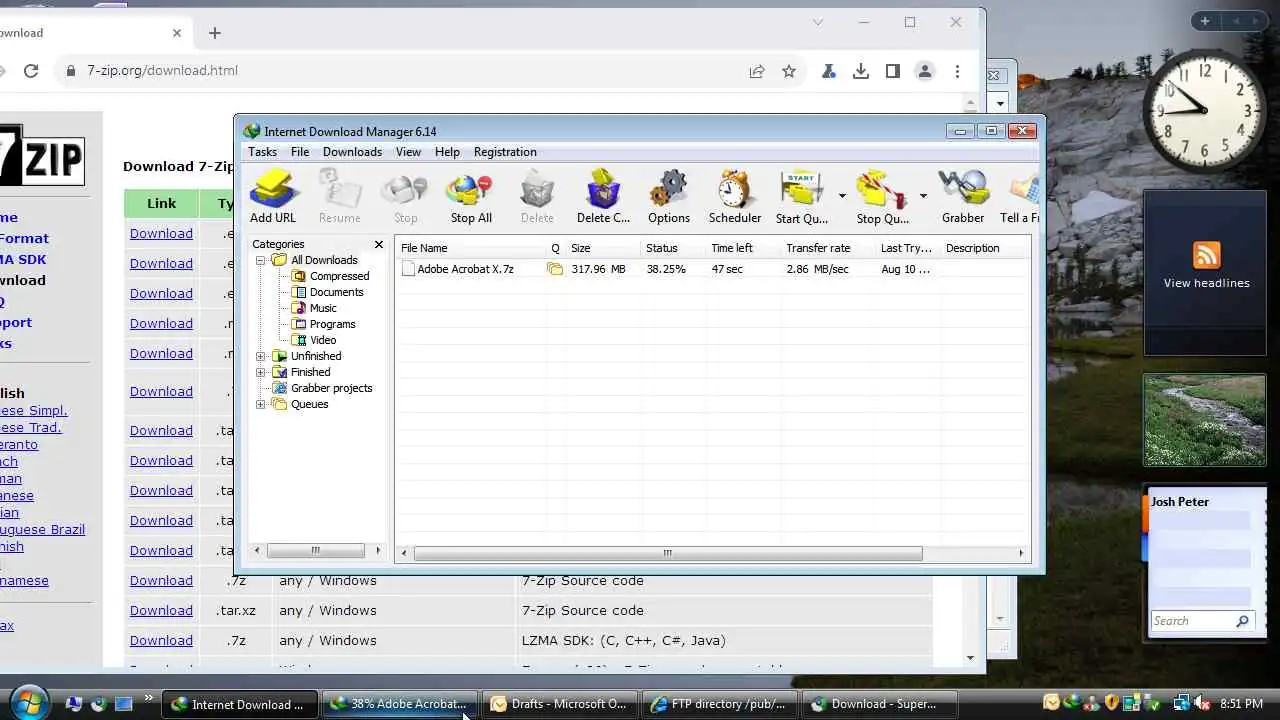Click the Tell a Friend toolbar icon
This screenshot has width=1280, height=720.
(x=1019, y=197)
